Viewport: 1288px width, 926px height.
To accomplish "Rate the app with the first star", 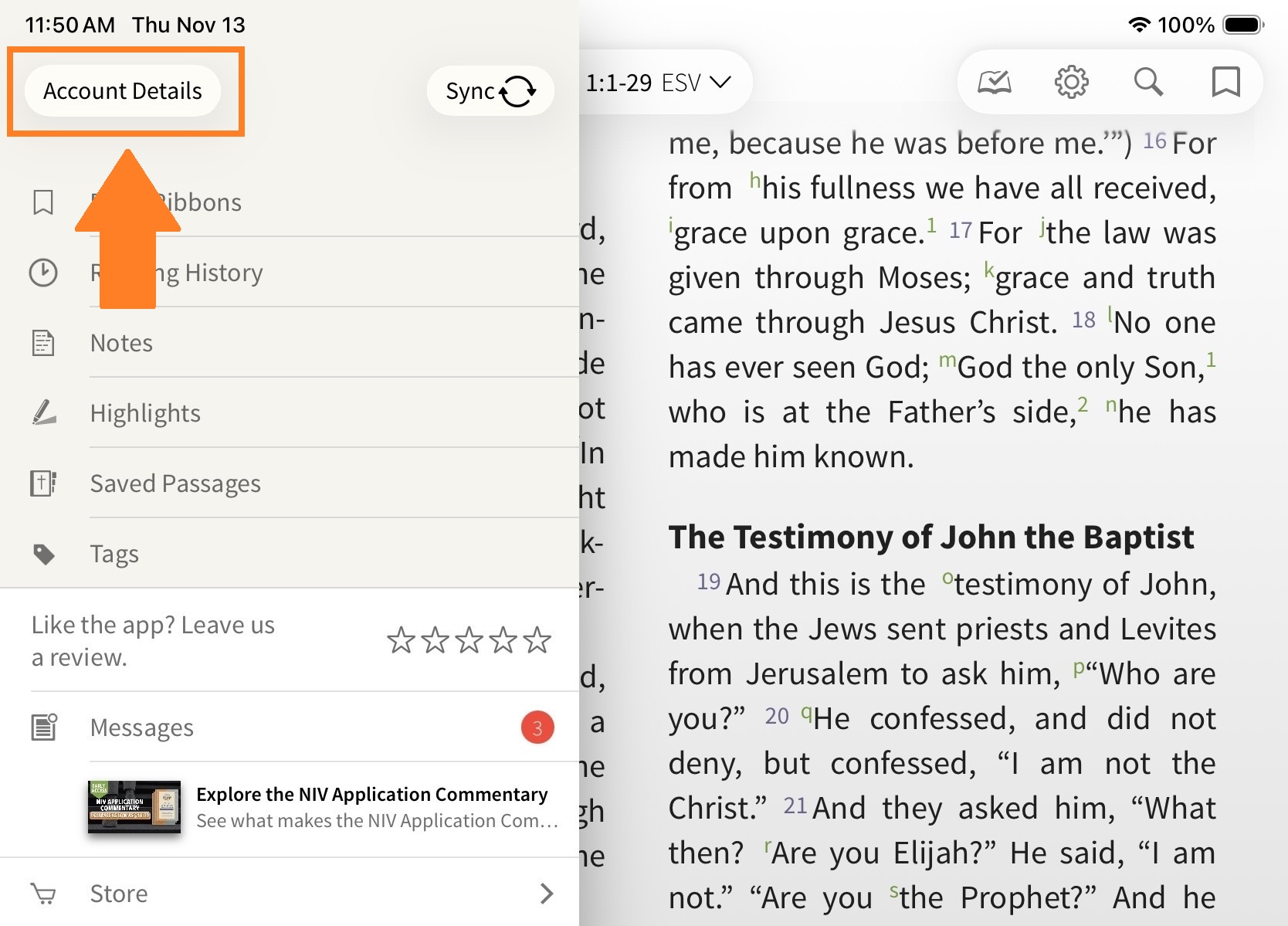I will click(401, 640).
